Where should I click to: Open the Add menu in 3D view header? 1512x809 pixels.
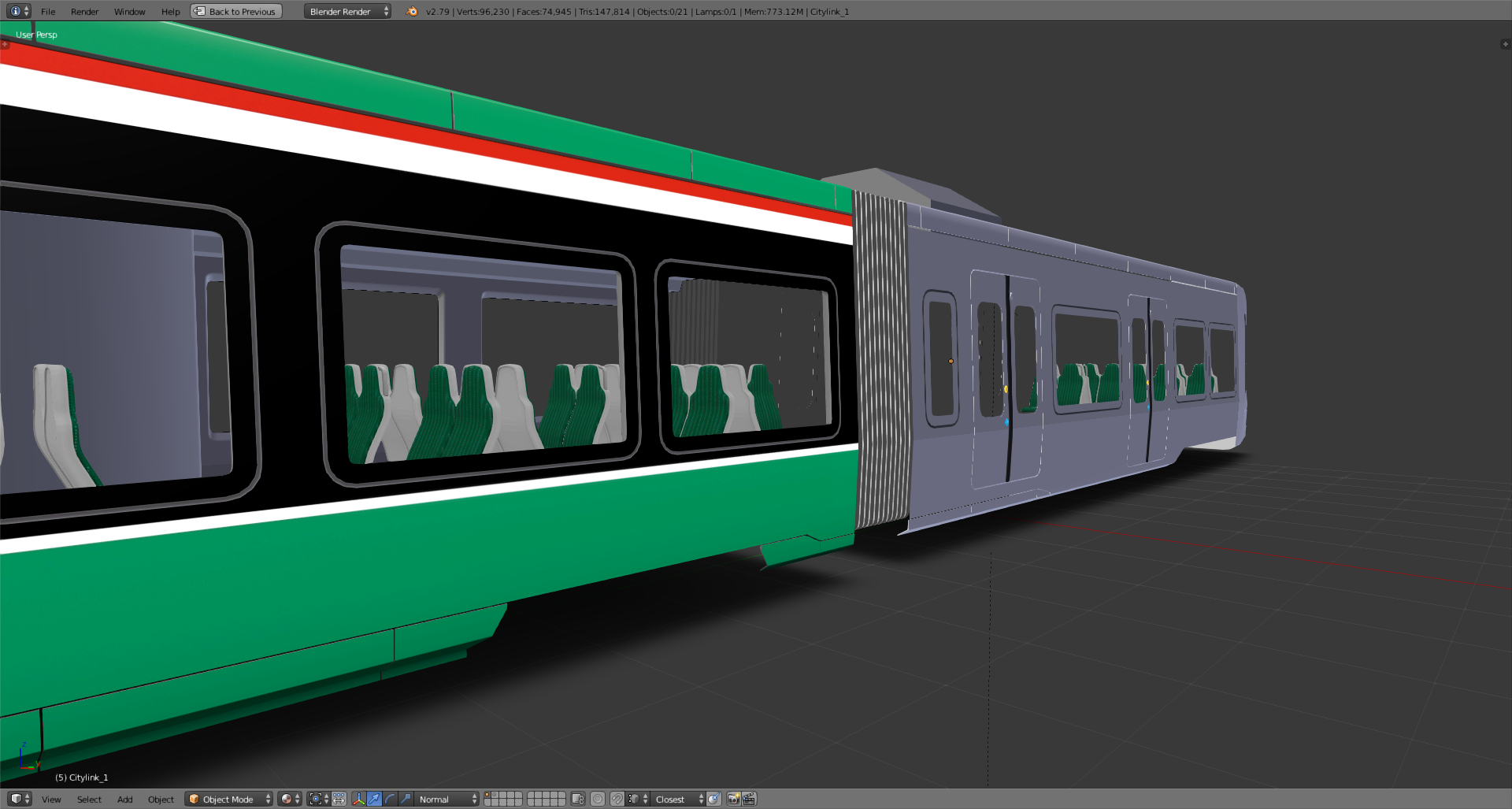coord(124,800)
